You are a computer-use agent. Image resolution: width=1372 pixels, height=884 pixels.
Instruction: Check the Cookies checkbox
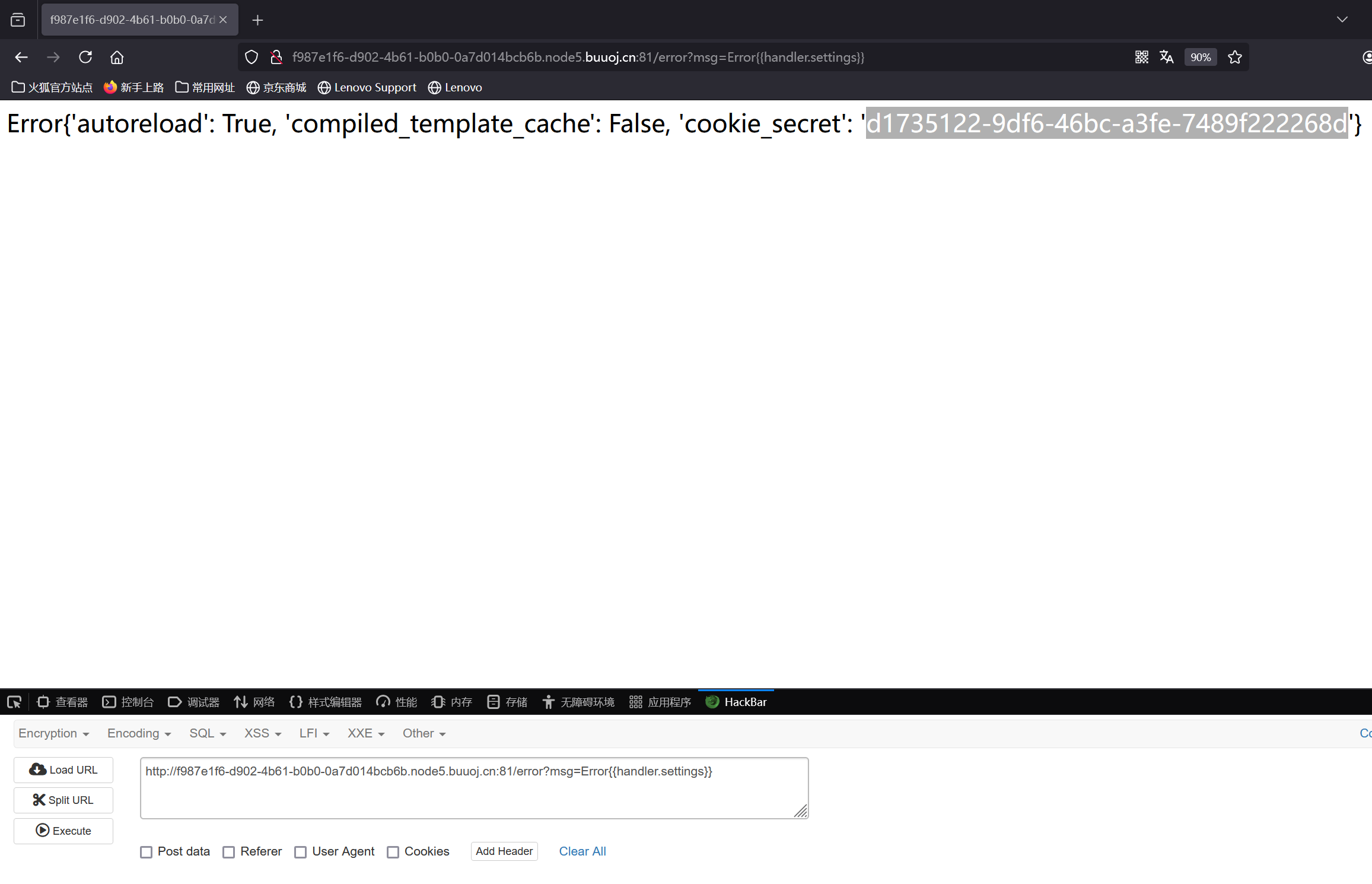point(393,852)
